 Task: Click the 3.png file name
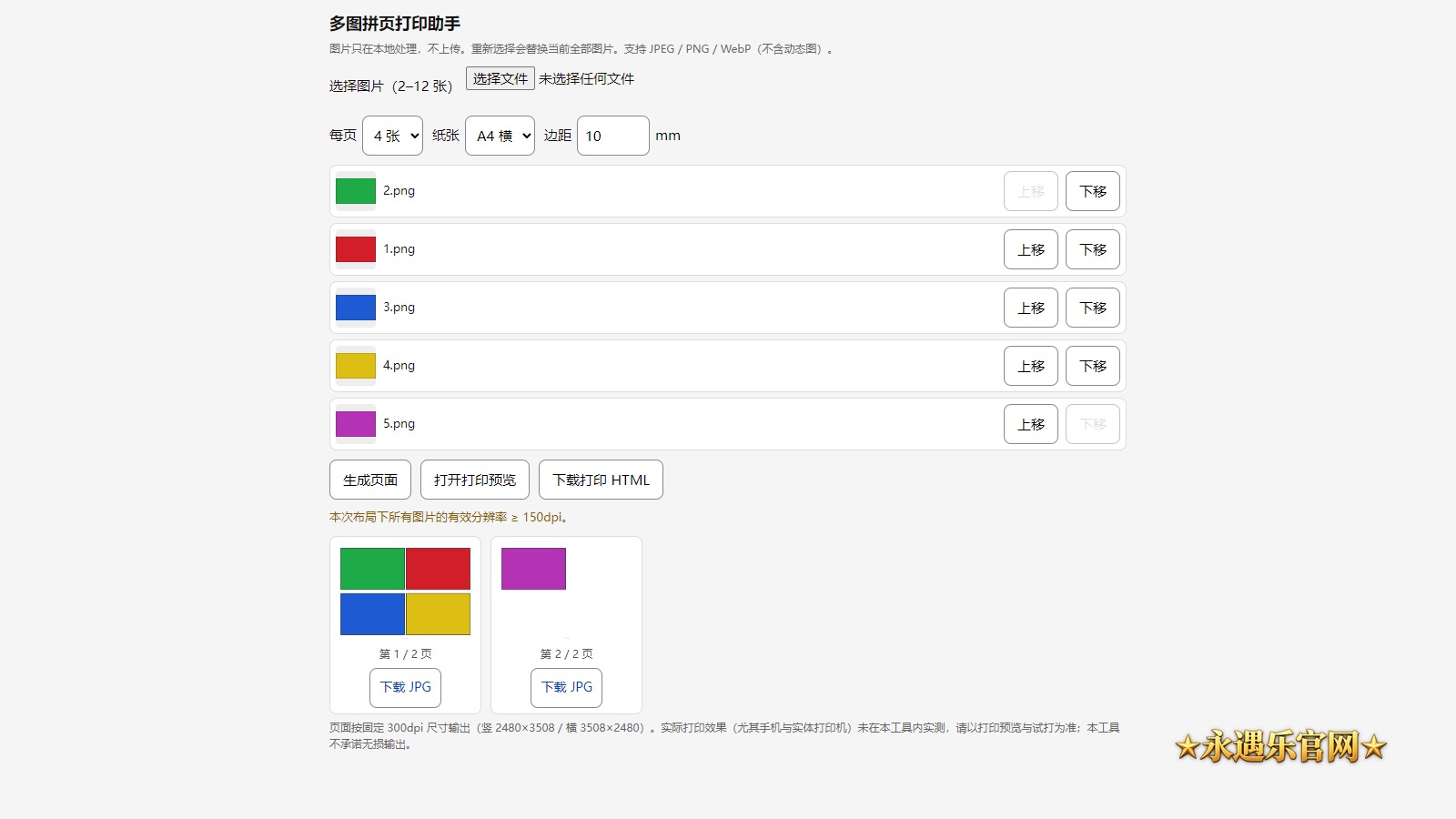(x=399, y=308)
